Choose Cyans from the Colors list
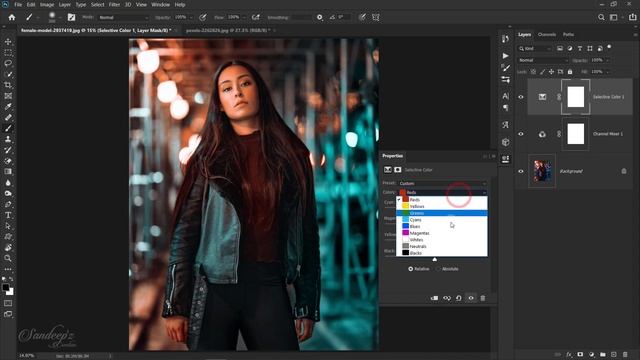This screenshot has height=360, width=640. 442,220
